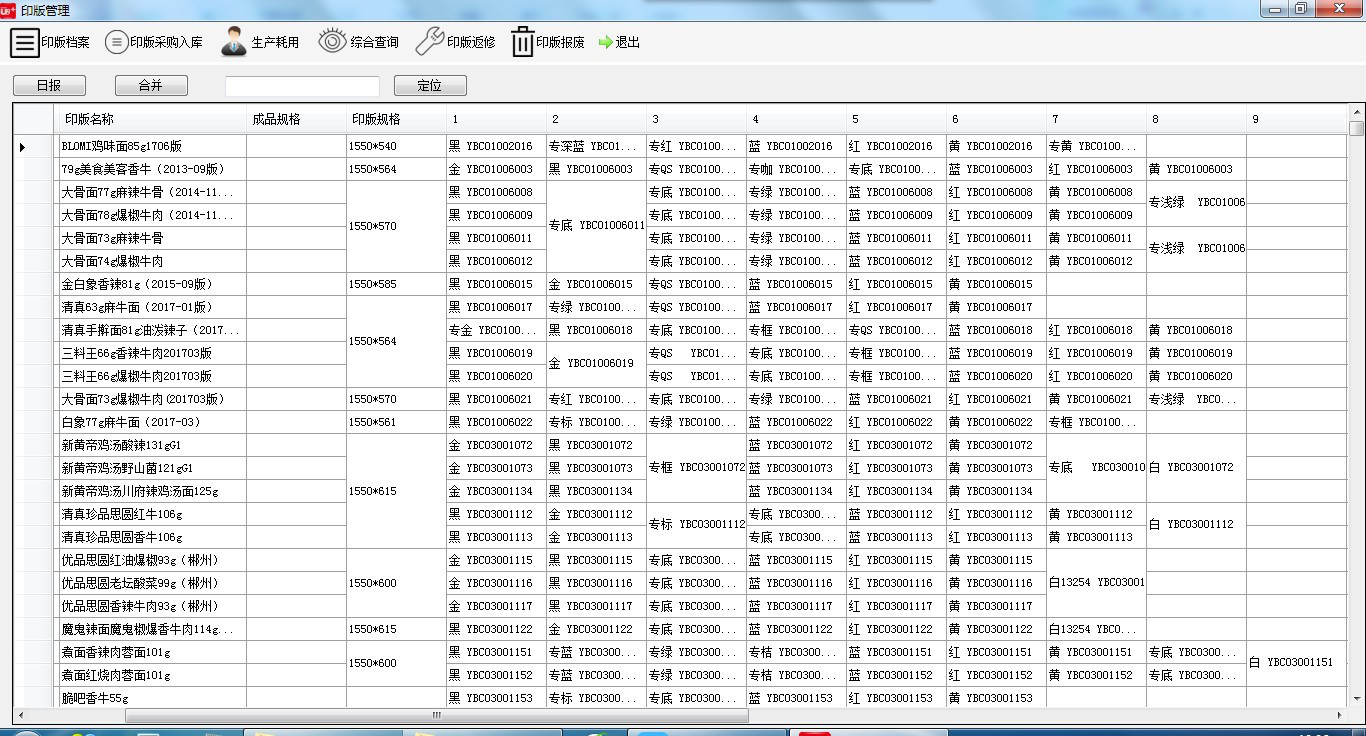Click the 印版采购入库 icon
This screenshot has height=736, width=1366.
click(x=117, y=42)
